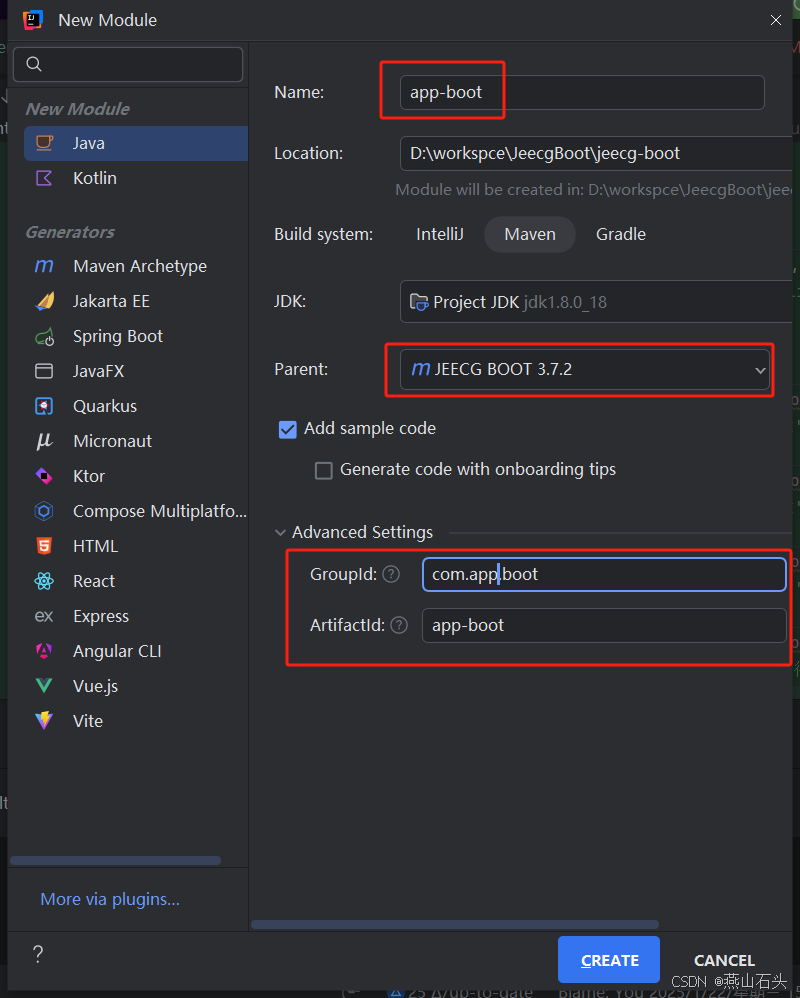Choose the Compose Multiplatform generator icon
The width and height of the screenshot is (800, 998).
click(44, 511)
